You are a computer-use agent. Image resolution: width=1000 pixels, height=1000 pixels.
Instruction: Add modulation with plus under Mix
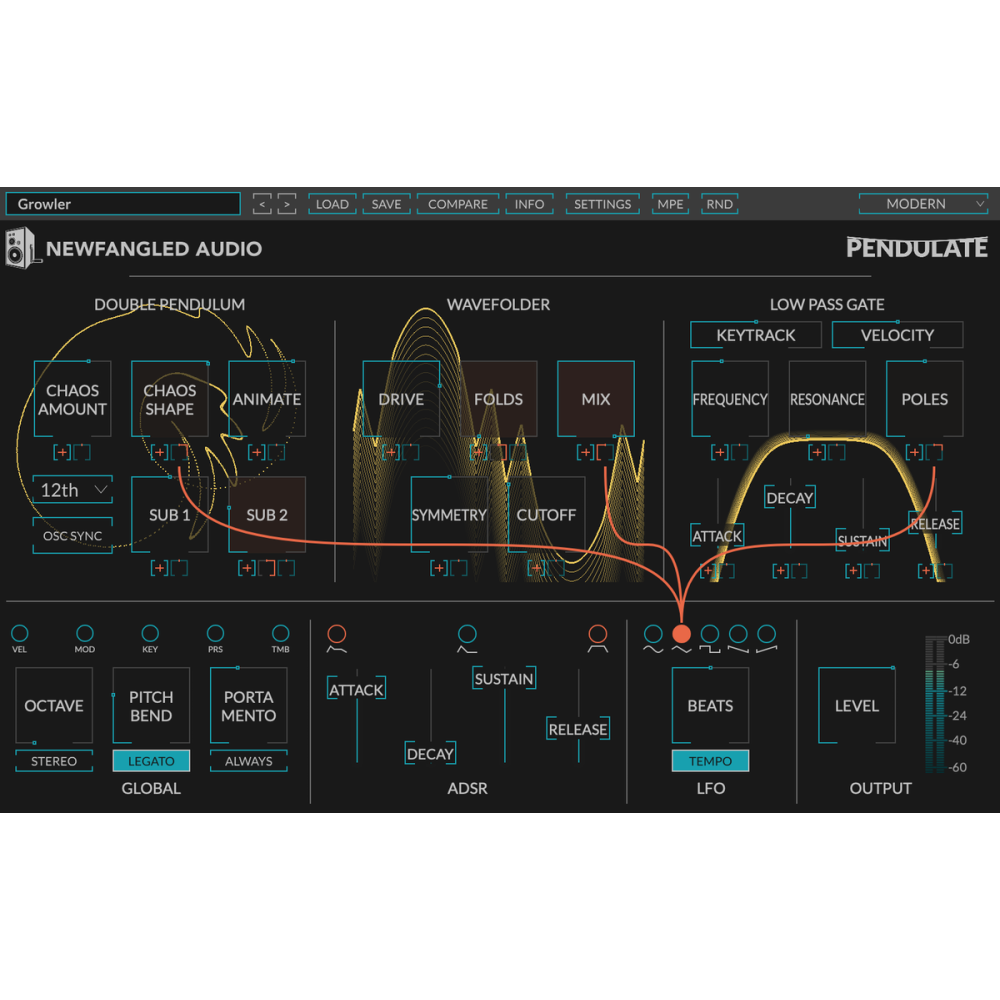[x=585, y=452]
